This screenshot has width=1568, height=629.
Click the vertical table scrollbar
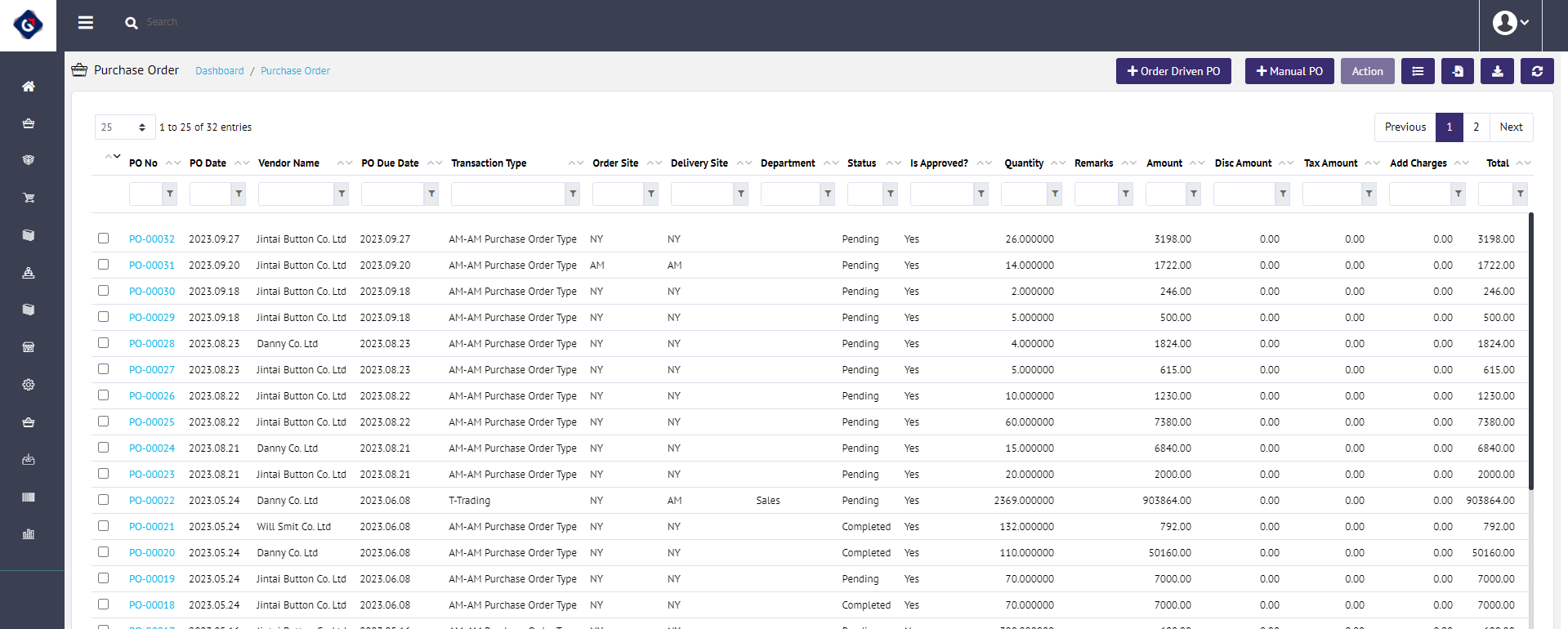pos(1530,351)
